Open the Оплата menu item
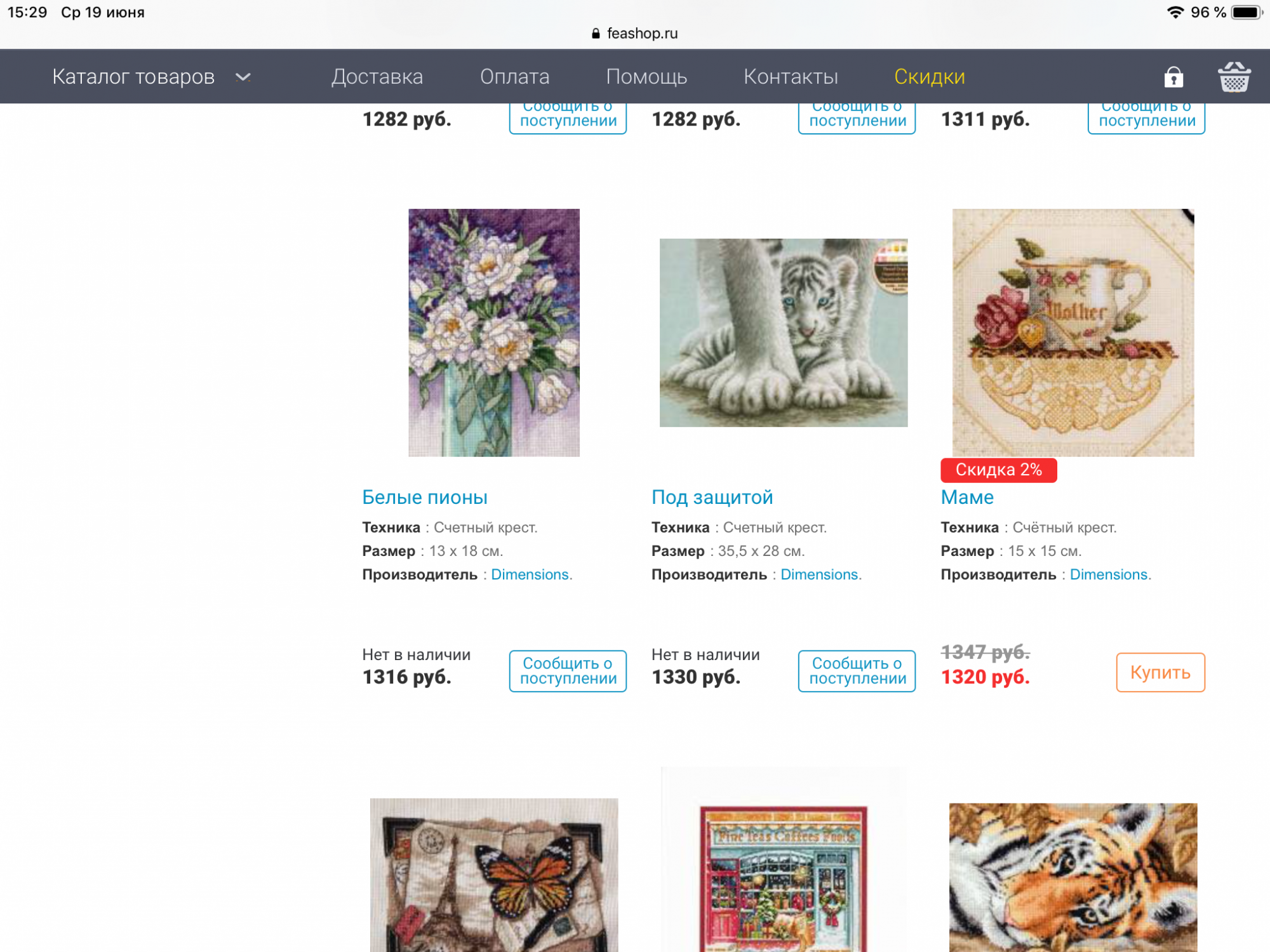Image resolution: width=1270 pixels, height=952 pixels. (x=515, y=77)
